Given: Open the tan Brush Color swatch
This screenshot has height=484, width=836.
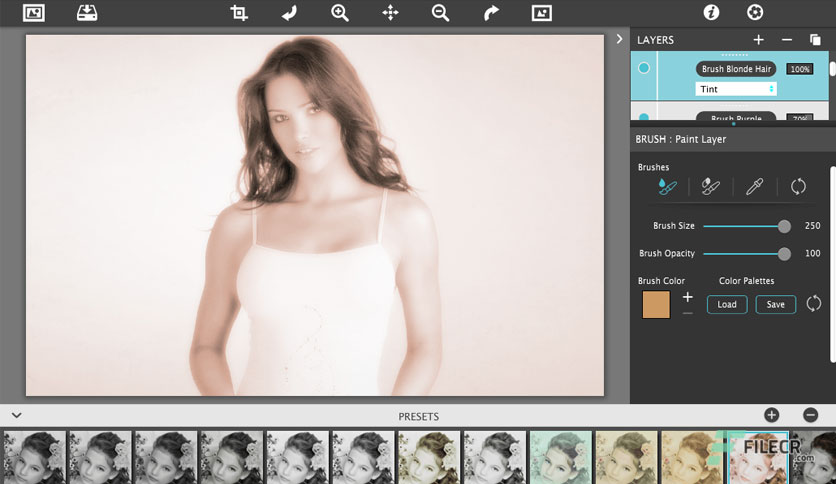Looking at the screenshot, I should (x=656, y=304).
